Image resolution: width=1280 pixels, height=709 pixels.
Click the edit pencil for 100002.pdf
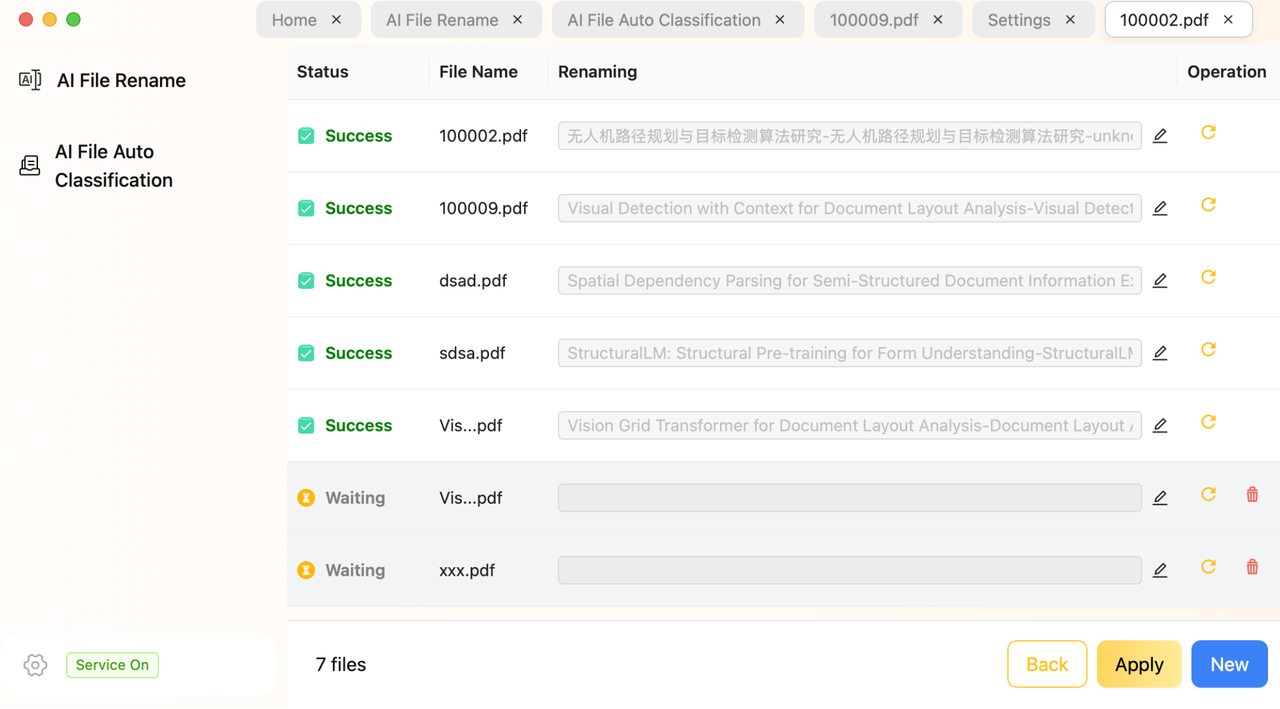[1160, 136]
